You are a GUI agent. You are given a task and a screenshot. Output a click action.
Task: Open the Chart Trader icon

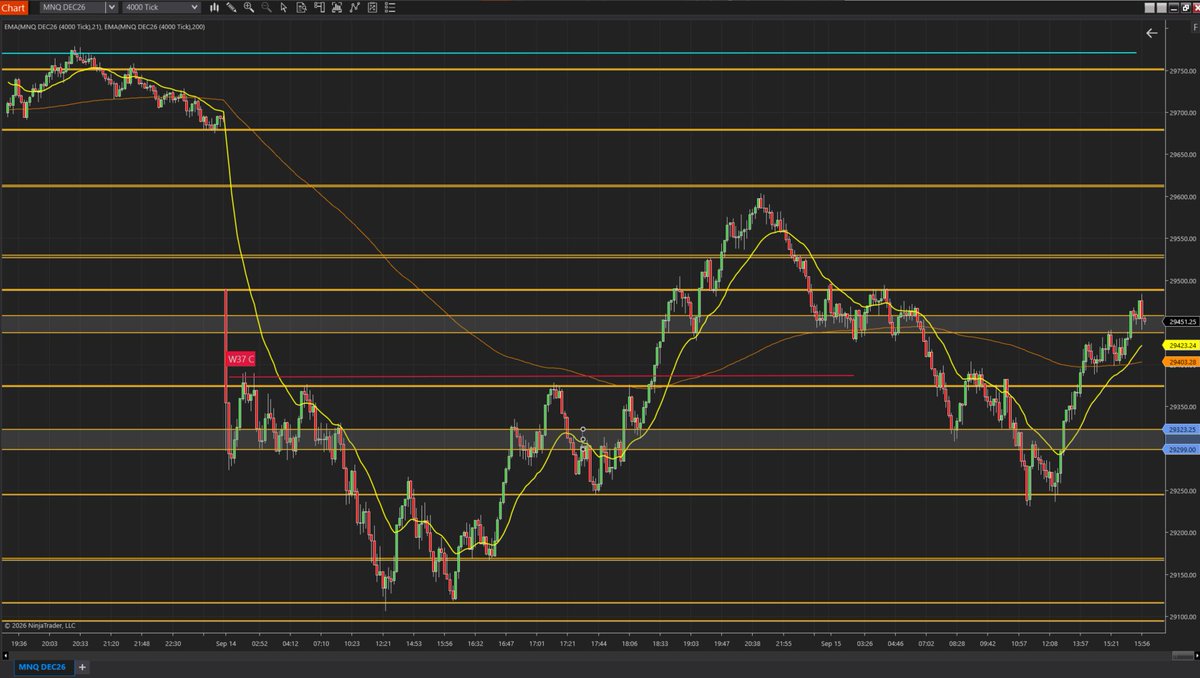pos(319,7)
